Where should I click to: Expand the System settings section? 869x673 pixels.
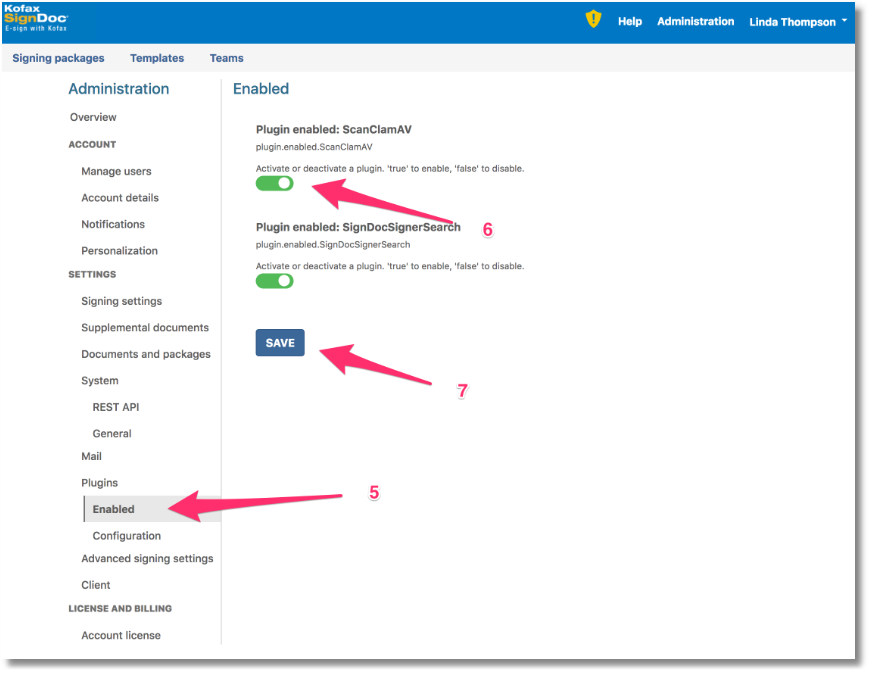pos(100,381)
